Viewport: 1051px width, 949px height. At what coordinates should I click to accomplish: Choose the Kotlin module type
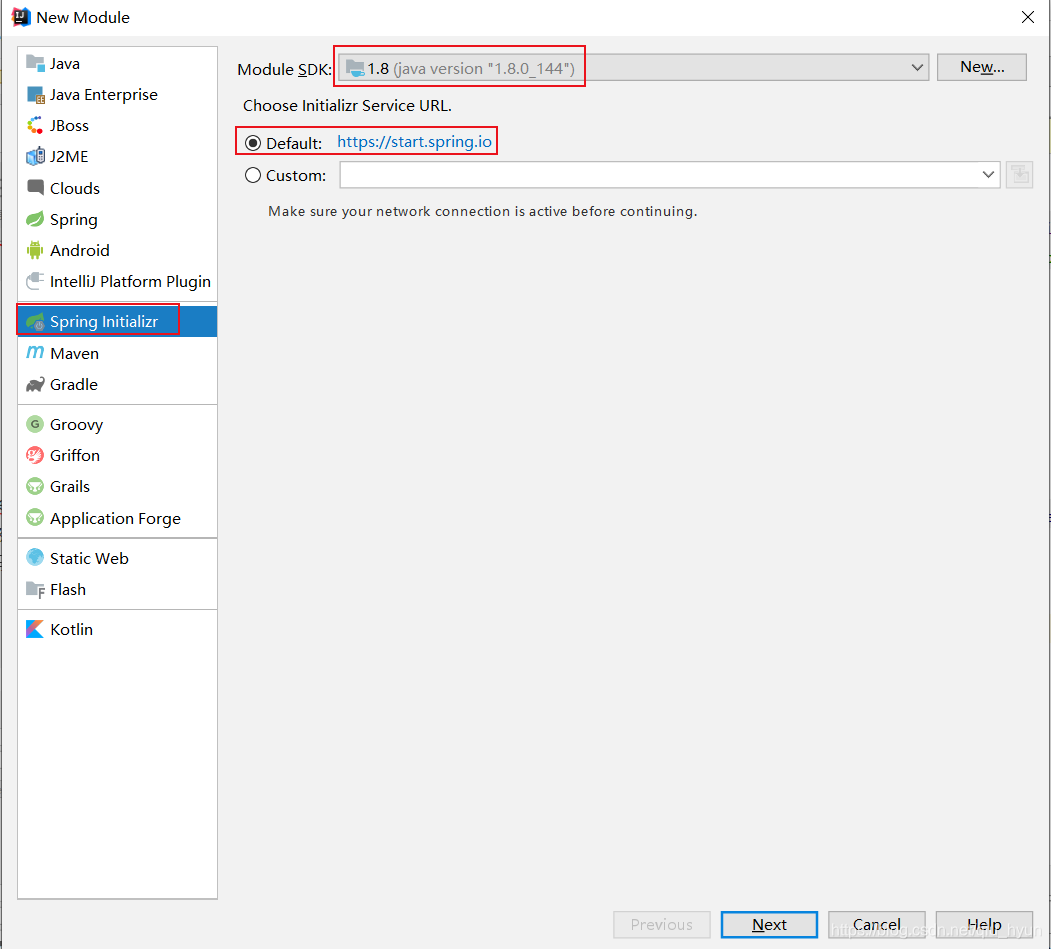pyautogui.click(x=117, y=629)
